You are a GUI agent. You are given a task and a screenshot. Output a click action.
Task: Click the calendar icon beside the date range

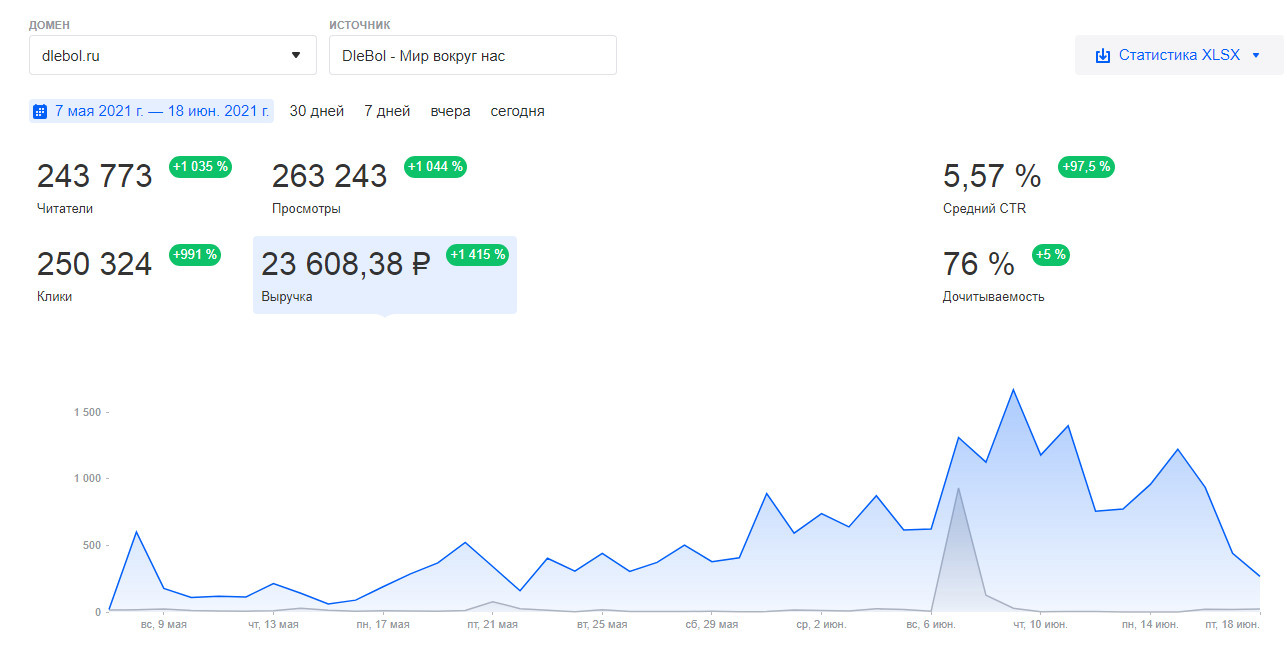[40, 111]
